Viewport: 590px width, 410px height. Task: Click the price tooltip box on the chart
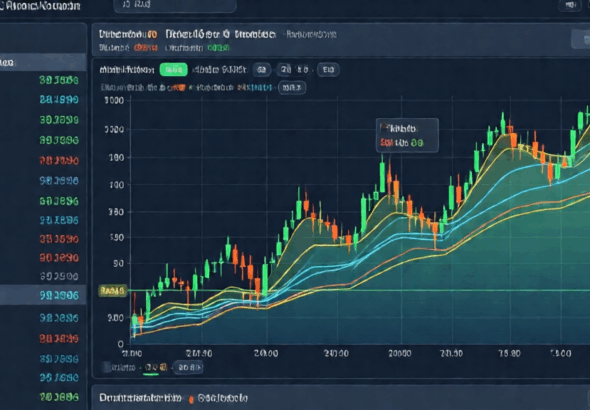pos(407,135)
